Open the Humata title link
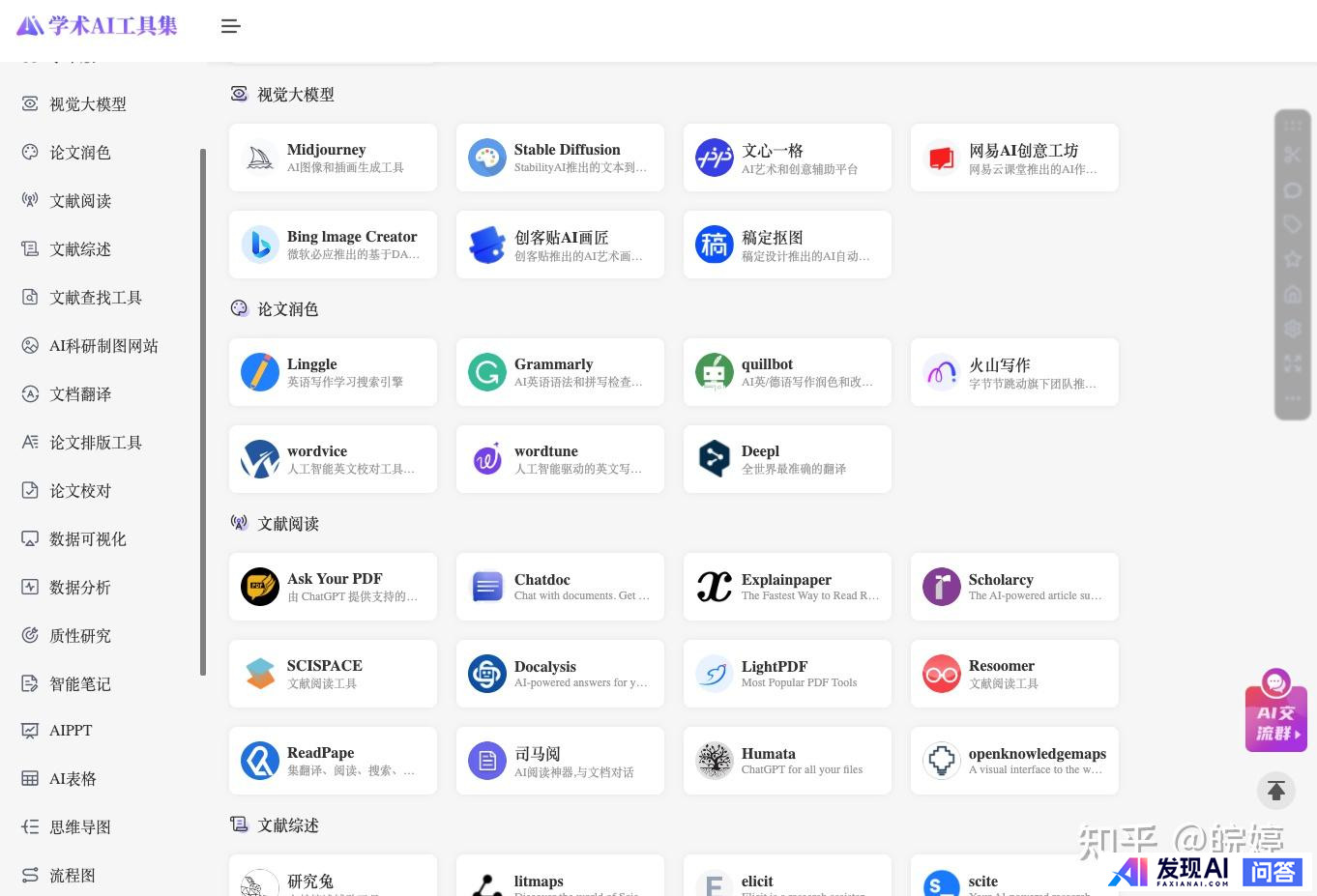Image resolution: width=1317 pixels, height=896 pixels. pyautogui.click(x=768, y=754)
